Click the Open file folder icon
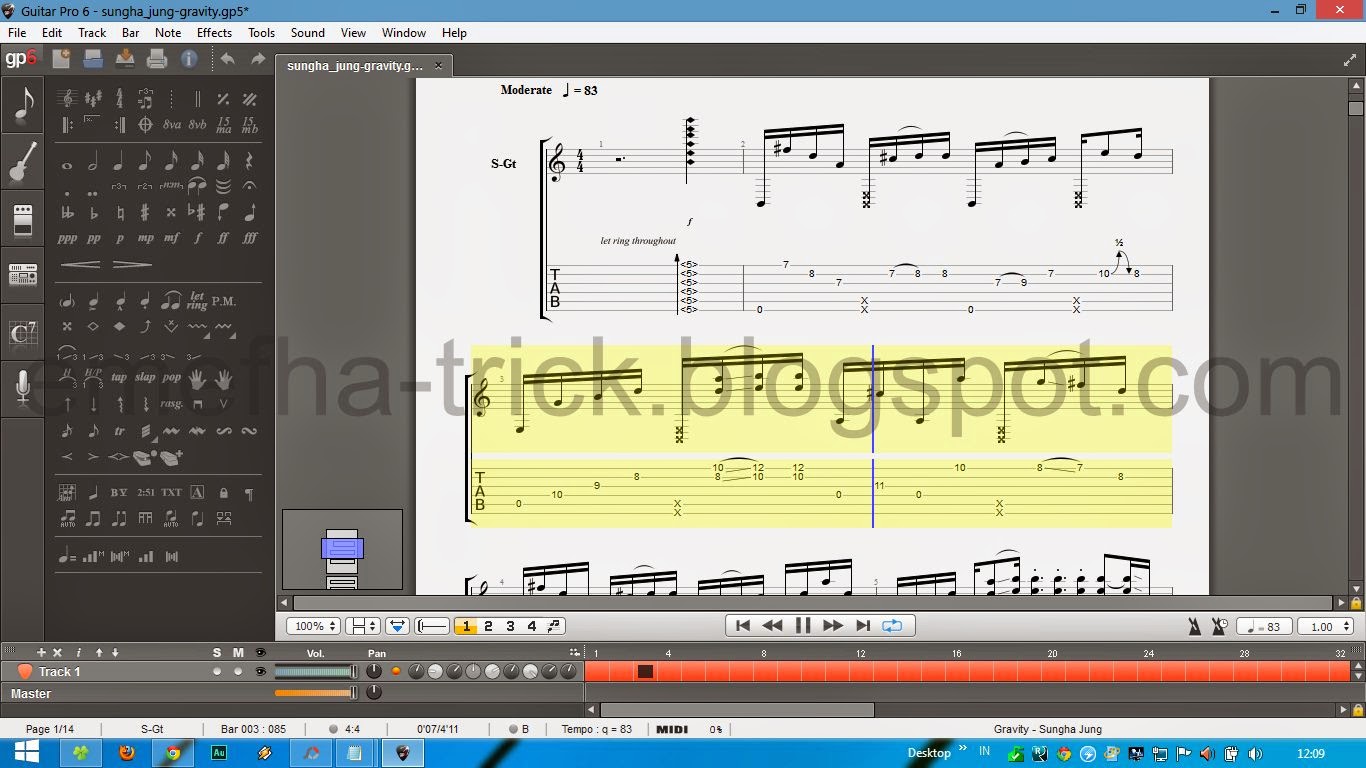1366x768 pixels. [93, 59]
